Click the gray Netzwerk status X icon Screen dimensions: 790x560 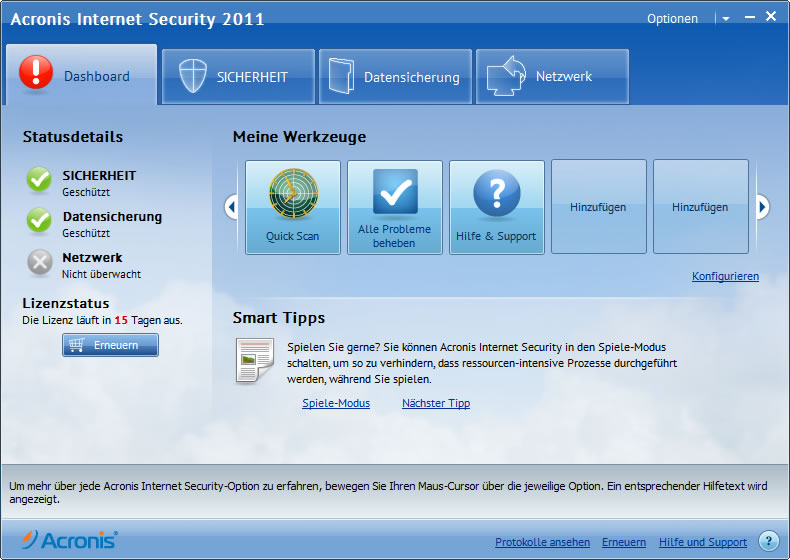(x=39, y=262)
